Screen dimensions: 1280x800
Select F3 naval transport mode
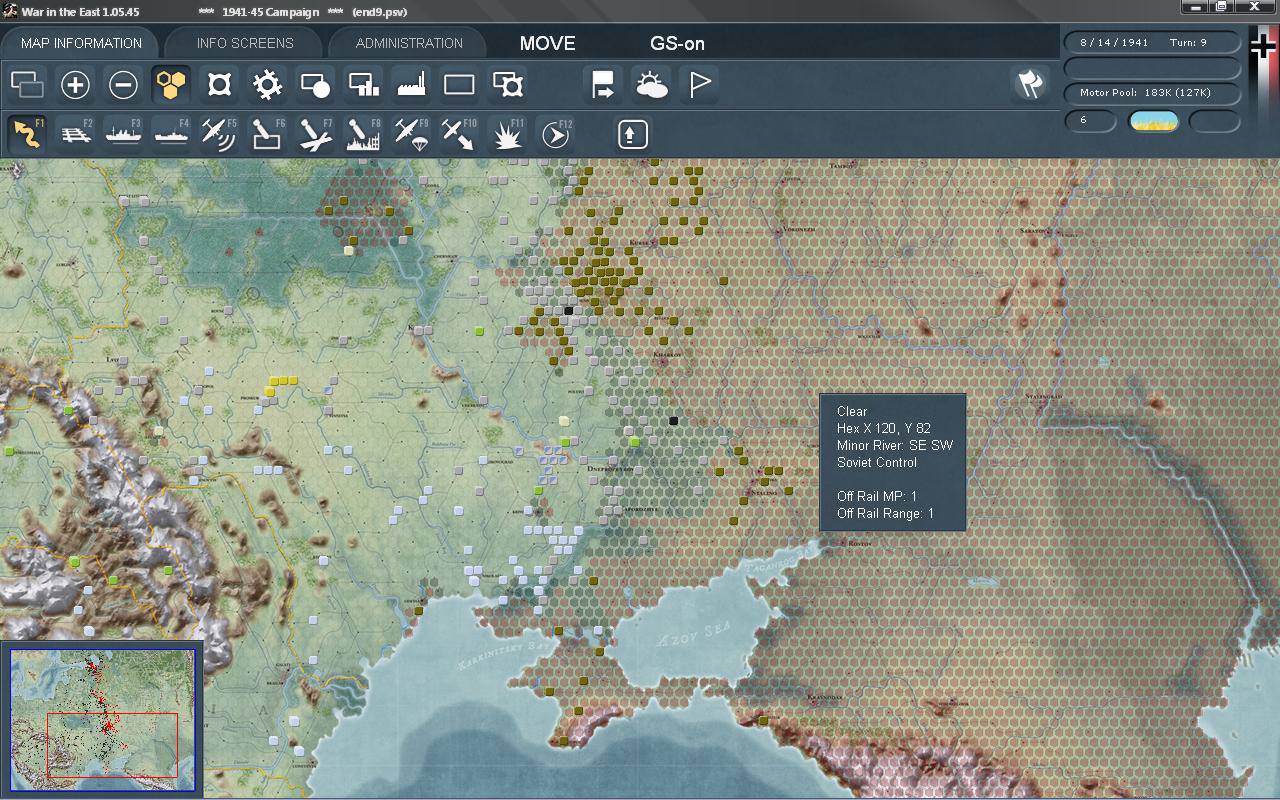point(123,134)
